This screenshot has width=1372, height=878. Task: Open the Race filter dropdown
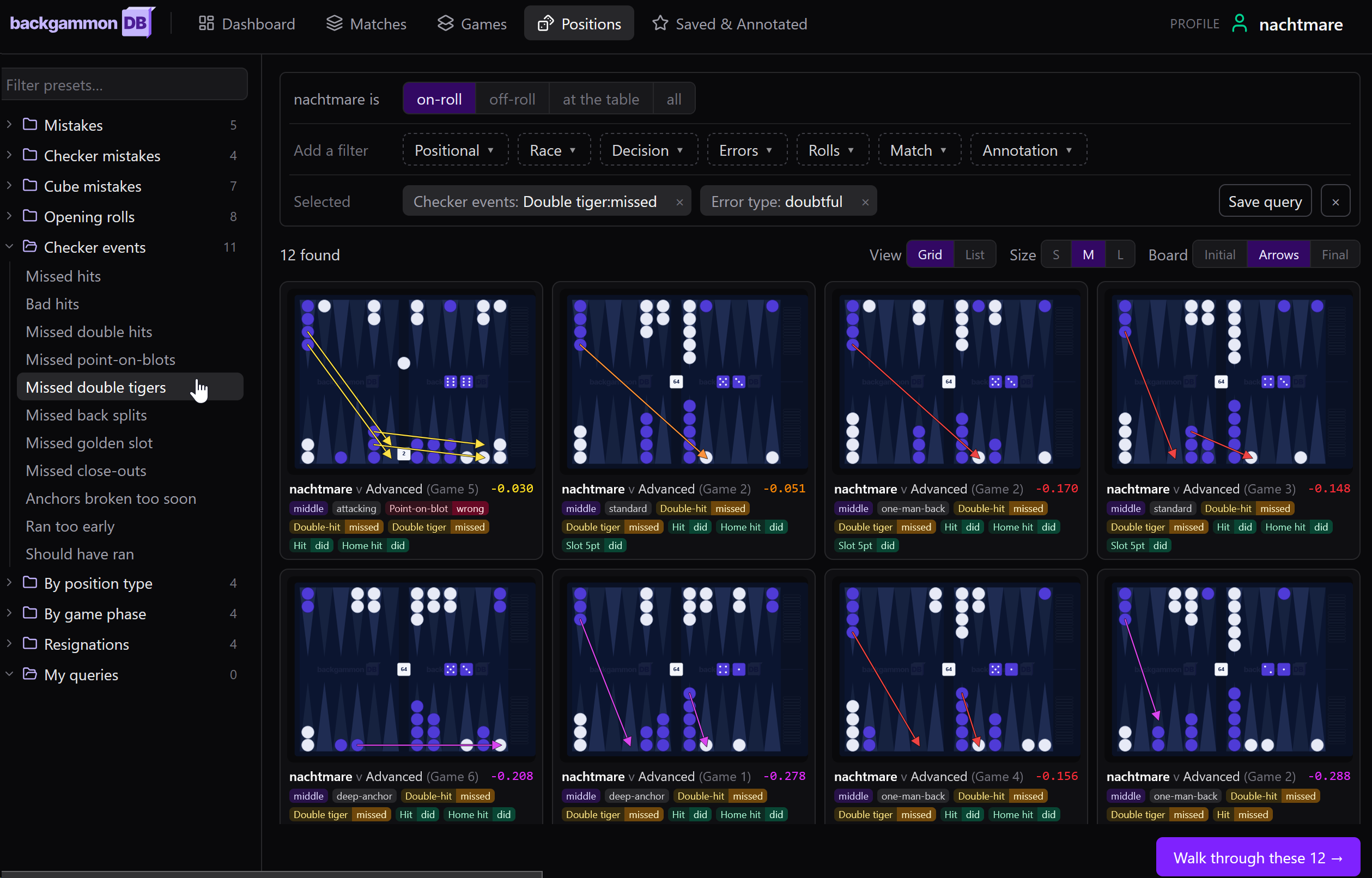click(x=553, y=150)
